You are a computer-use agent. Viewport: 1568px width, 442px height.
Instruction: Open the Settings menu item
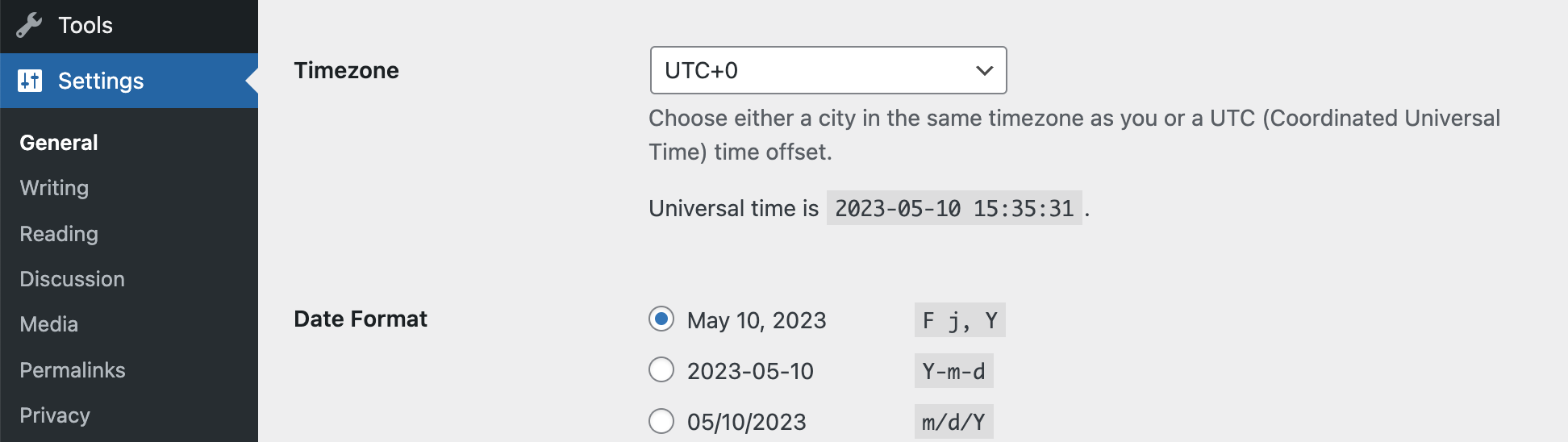coord(101,81)
